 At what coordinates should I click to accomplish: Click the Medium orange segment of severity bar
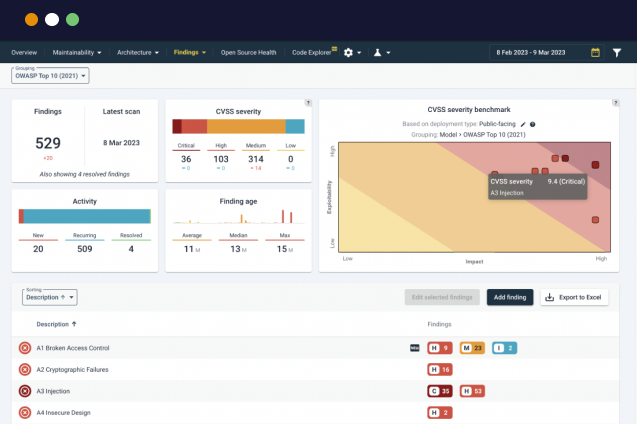(246, 126)
